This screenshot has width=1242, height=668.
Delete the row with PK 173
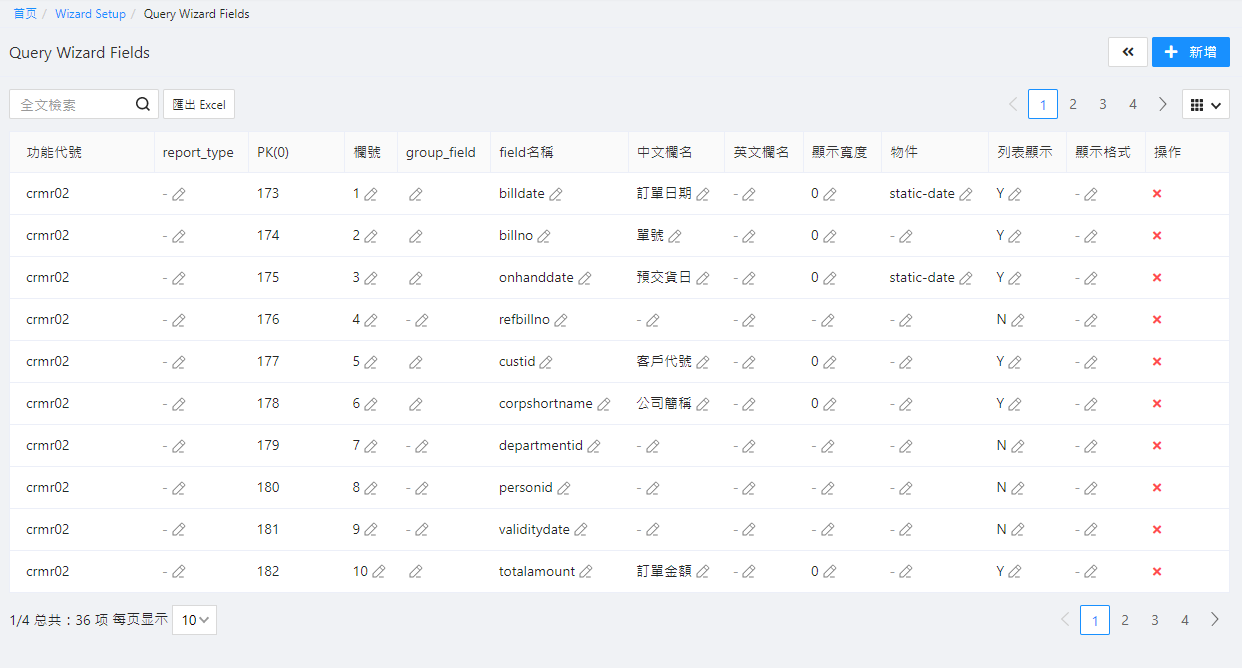pyautogui.click(x=1157, y=193)
